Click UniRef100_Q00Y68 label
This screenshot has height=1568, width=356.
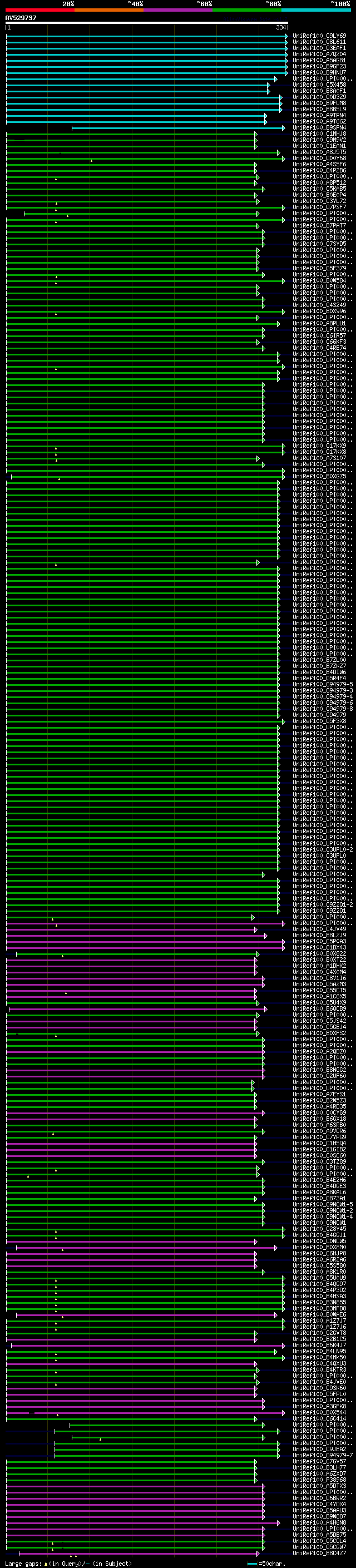319,159
